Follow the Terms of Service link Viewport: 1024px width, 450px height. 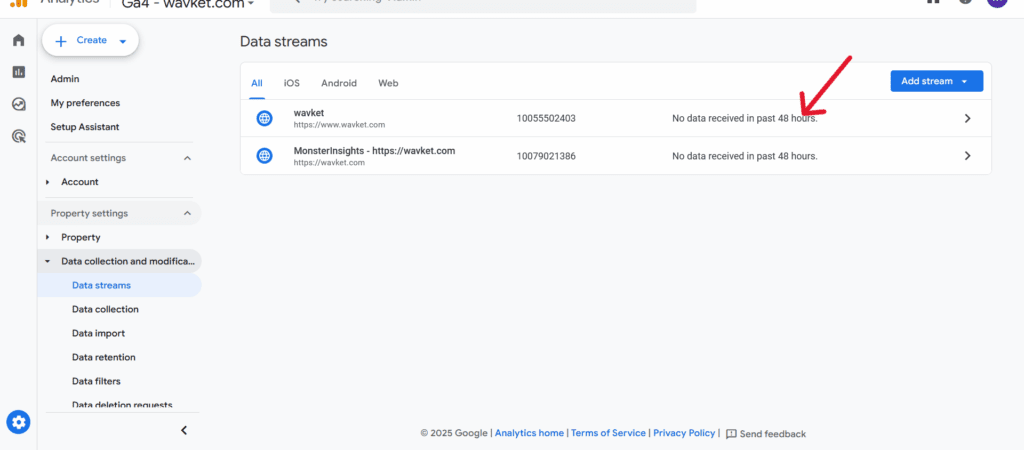(608, 433)
